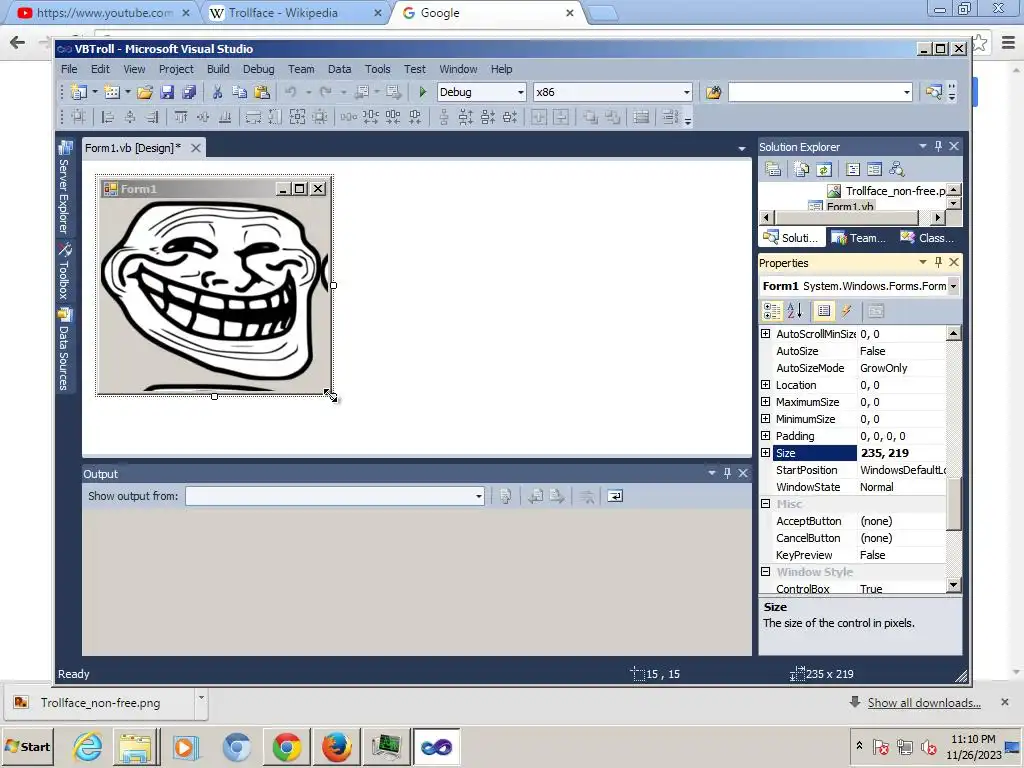Expand the MaximumSize property
The width and height of the screenshot is (1024, 768).
click(x=765, y=402)
